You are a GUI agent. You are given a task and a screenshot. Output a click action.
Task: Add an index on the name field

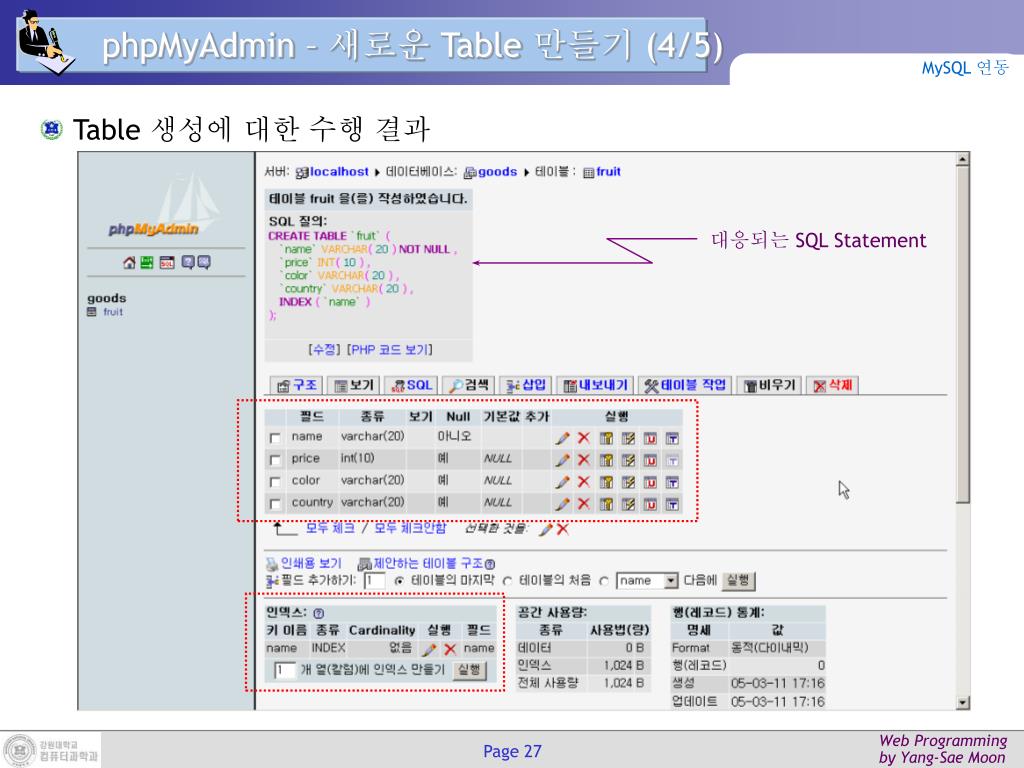(628, 438)
